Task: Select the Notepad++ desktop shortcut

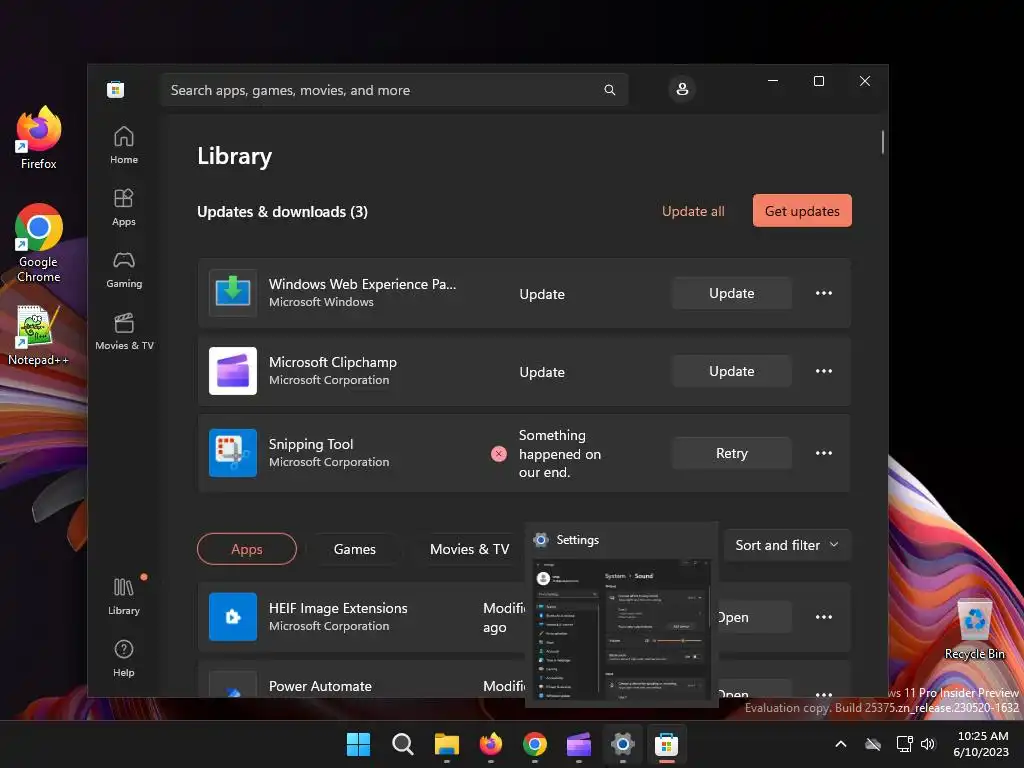Action: [38, 335]
